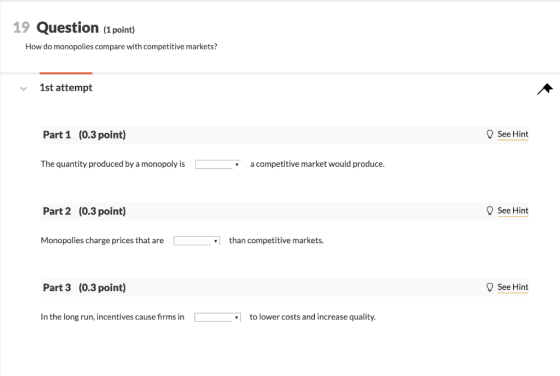Click the lightbulb icon in Part 3
Screen dimensions: 560x376
[x=490, y=287]
